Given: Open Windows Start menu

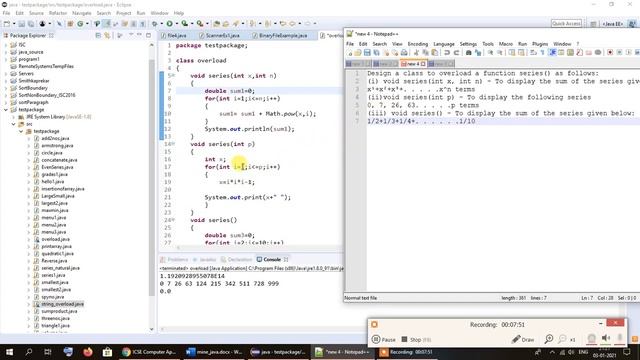Looking at the screenshot, I should coord(9,352).
